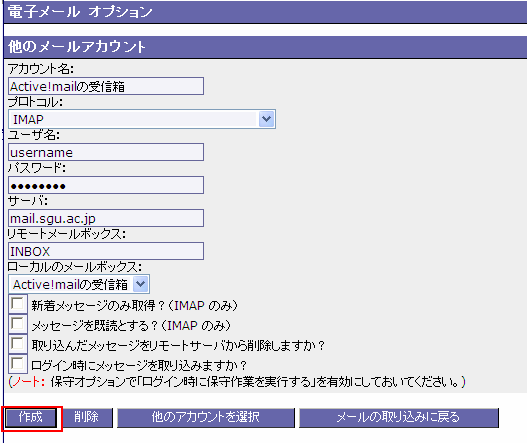Click the 作成 (create) button

tap(31, 418)
